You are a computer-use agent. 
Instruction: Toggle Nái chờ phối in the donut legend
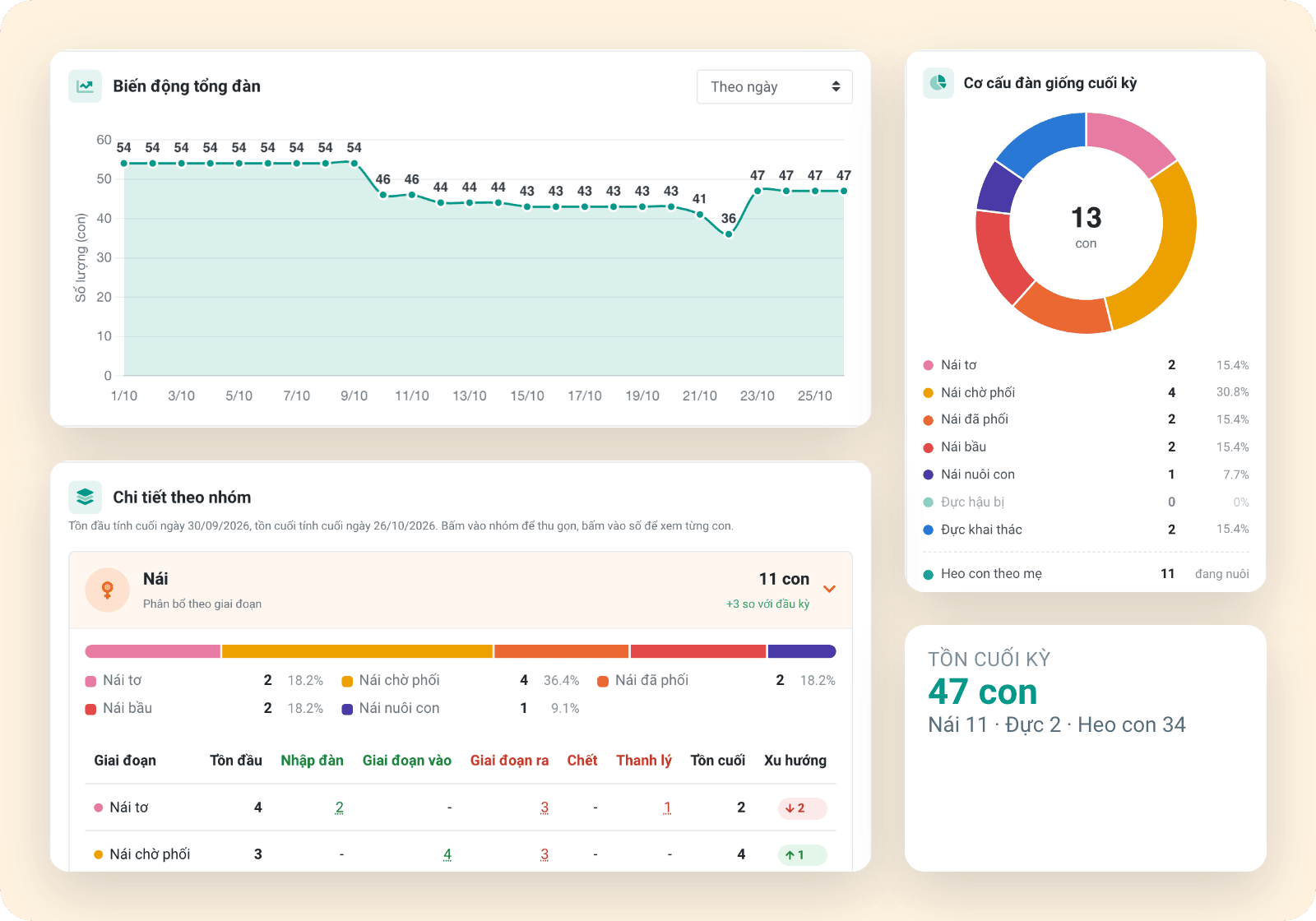[1086, 392]
